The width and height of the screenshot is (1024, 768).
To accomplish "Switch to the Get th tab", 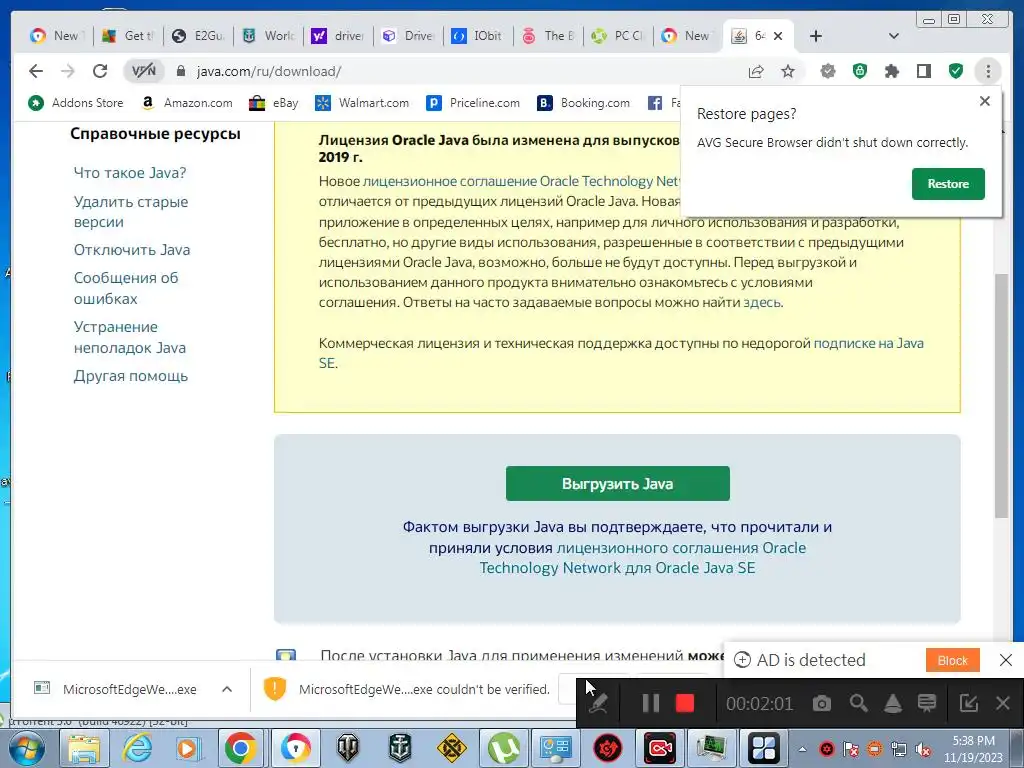I will click(x=128, y=36).
